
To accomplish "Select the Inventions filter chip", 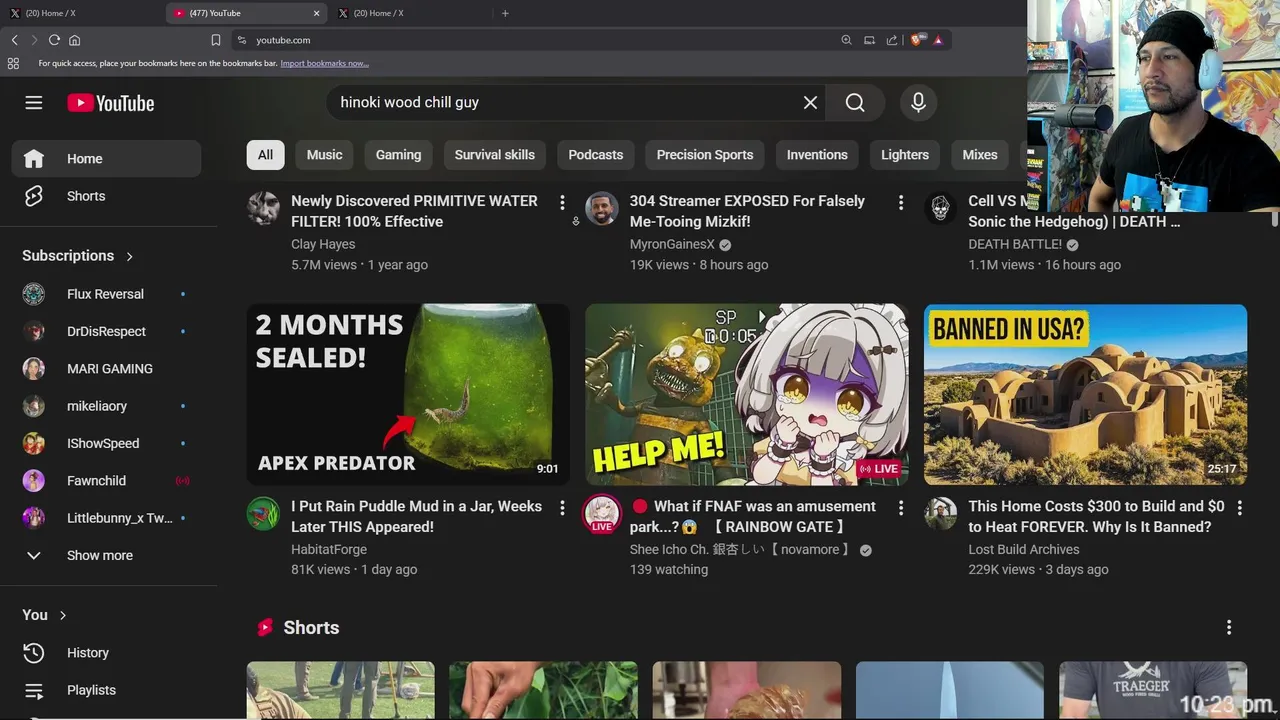I will pos(817,155).
